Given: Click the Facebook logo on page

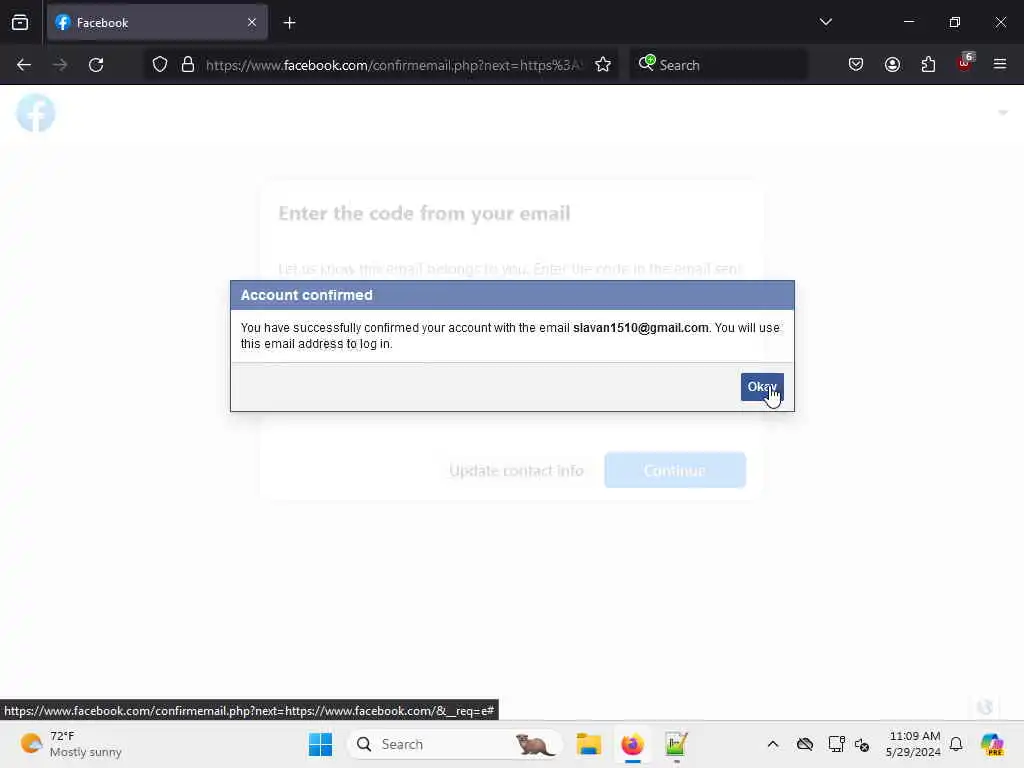Looking at the screenshot, I should (36, 112).
